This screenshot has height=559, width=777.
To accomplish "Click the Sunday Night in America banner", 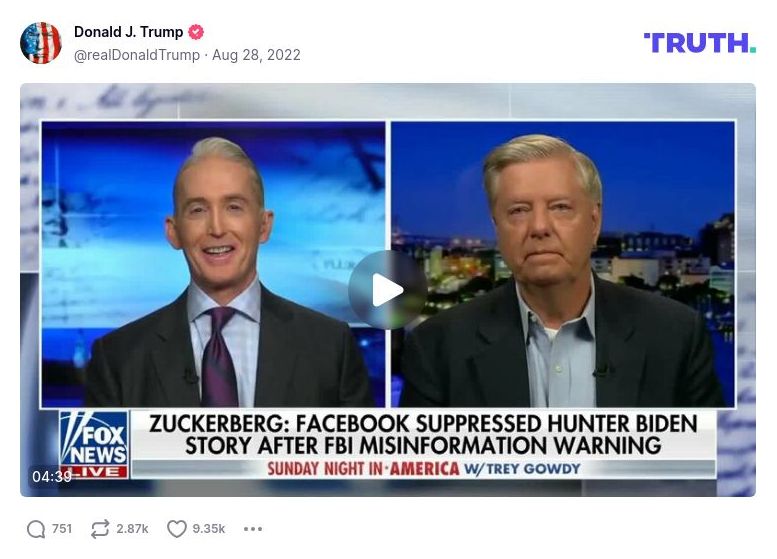I will click(423, 469).
